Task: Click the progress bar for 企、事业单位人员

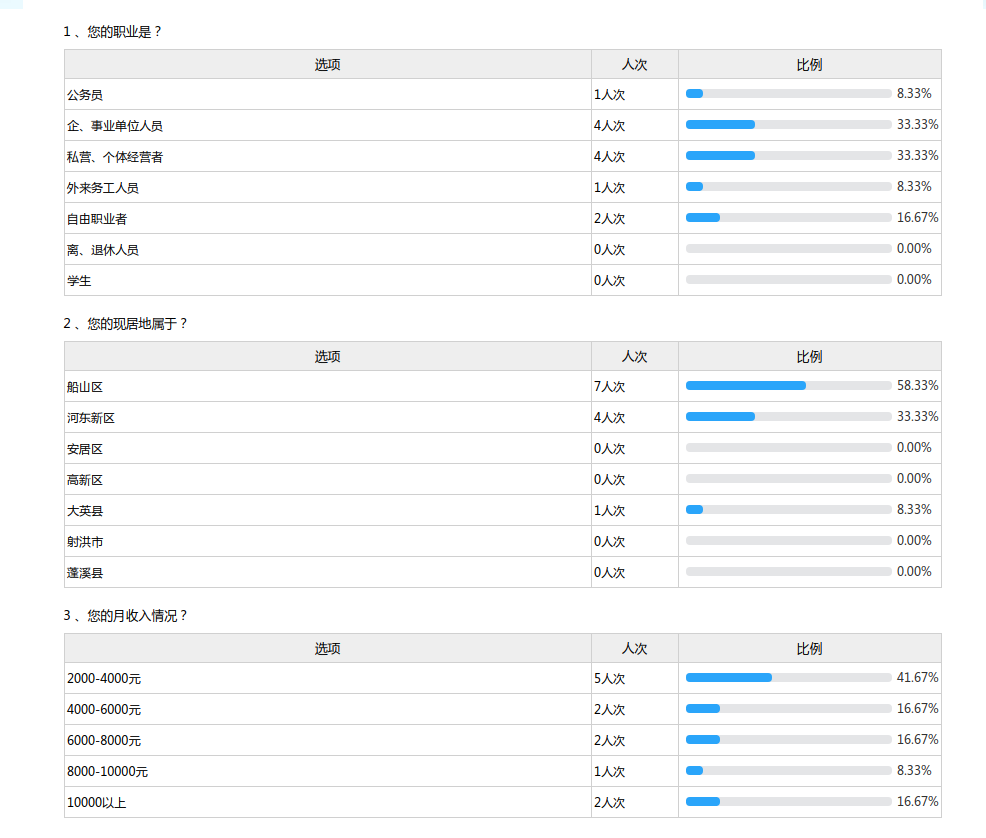Action: [788, 125]
